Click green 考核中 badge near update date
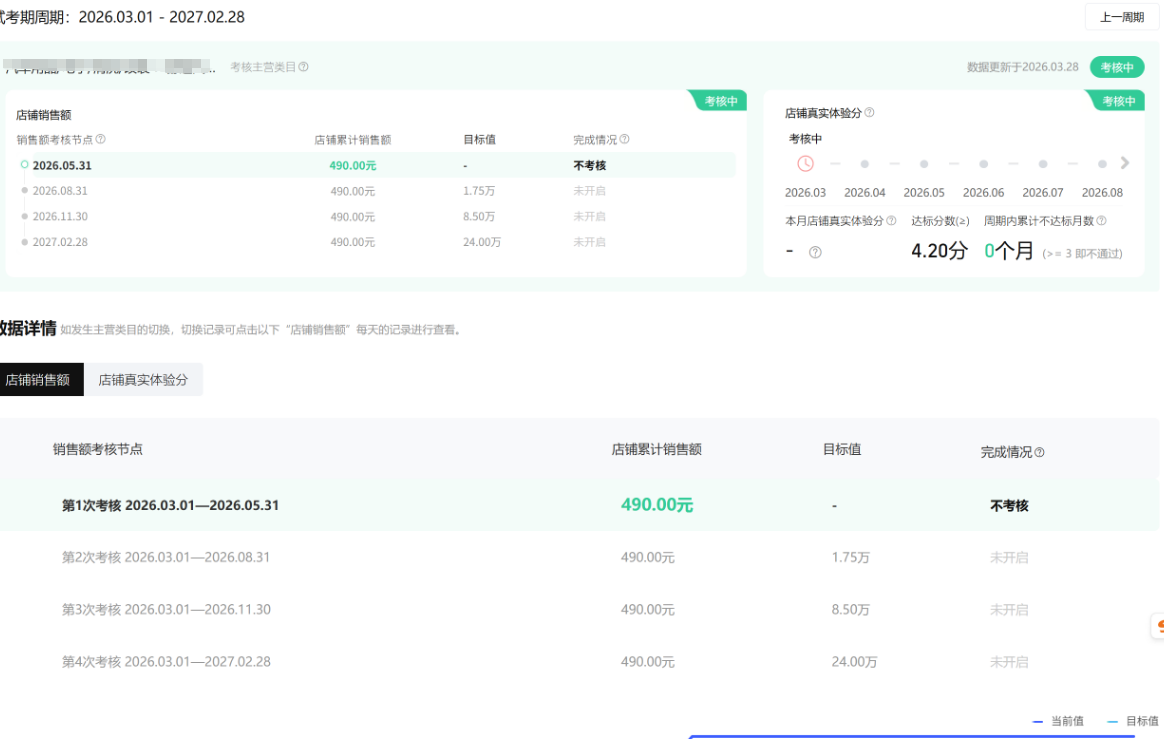This screenshot has height=739, width=1164. 1117,68
